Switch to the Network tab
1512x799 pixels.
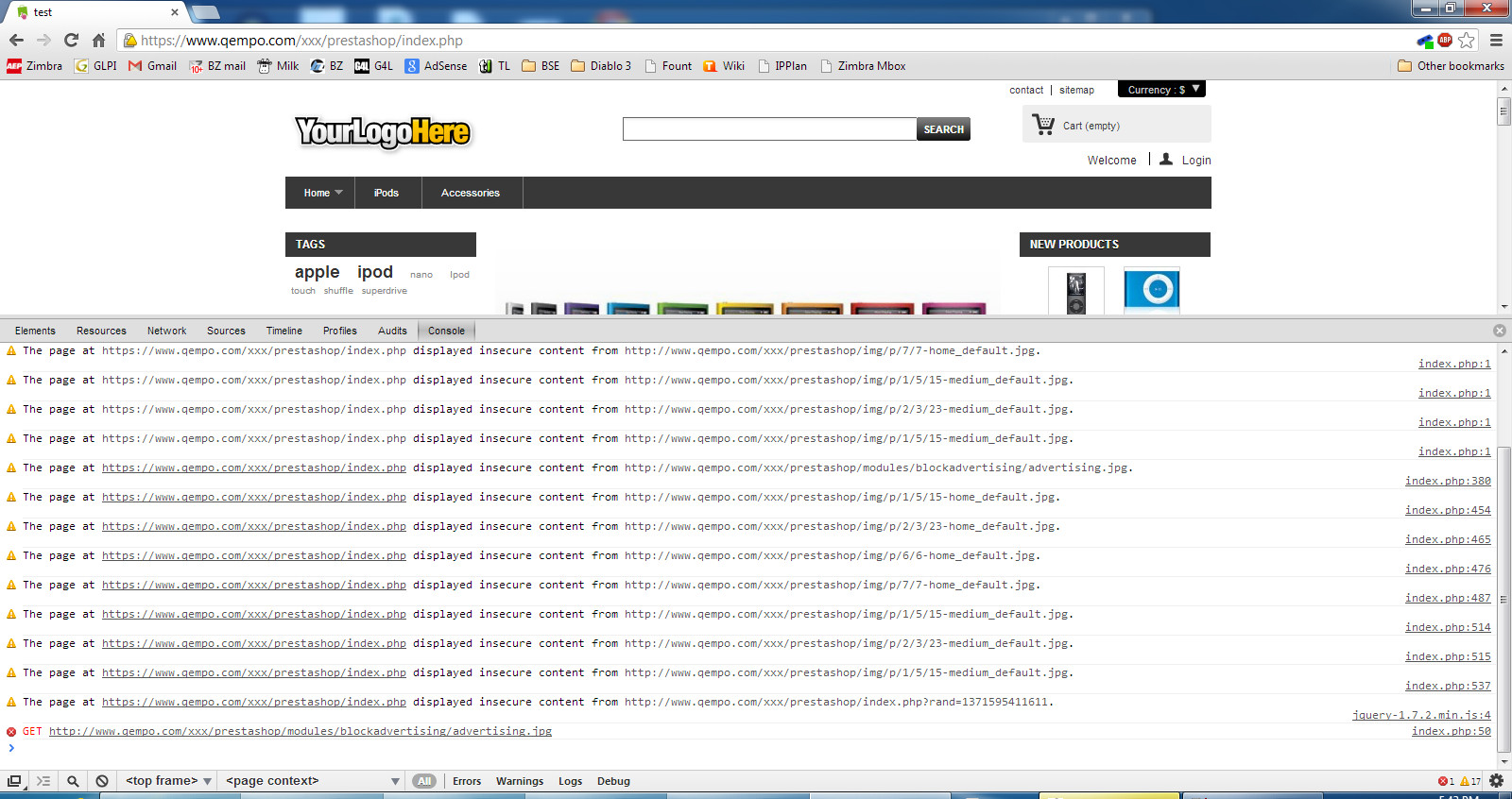(x=166, y=331)
